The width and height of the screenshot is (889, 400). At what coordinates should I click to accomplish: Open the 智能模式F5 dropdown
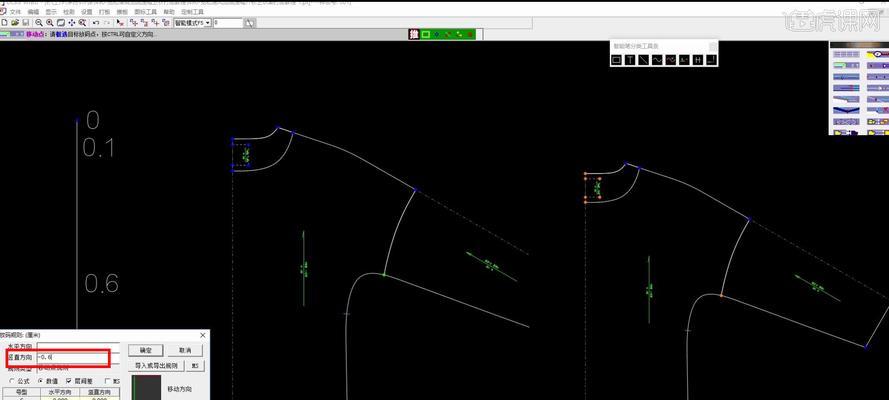192,23
